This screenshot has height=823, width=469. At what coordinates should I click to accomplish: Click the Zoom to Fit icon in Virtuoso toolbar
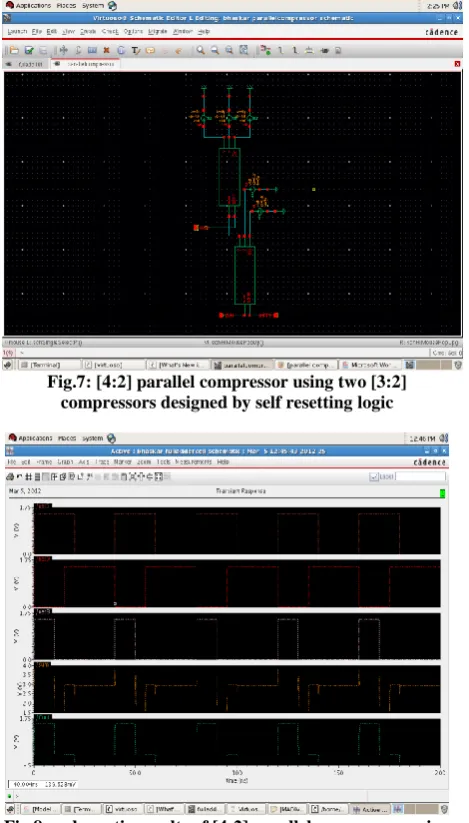click(244, 50)
